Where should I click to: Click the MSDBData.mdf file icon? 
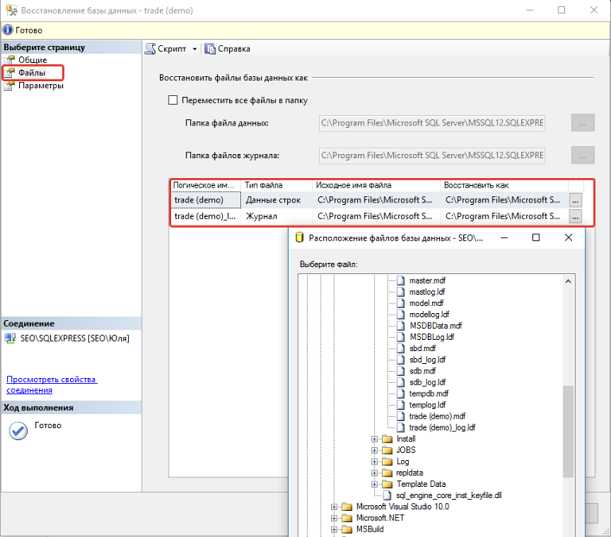tap(402, 326)
